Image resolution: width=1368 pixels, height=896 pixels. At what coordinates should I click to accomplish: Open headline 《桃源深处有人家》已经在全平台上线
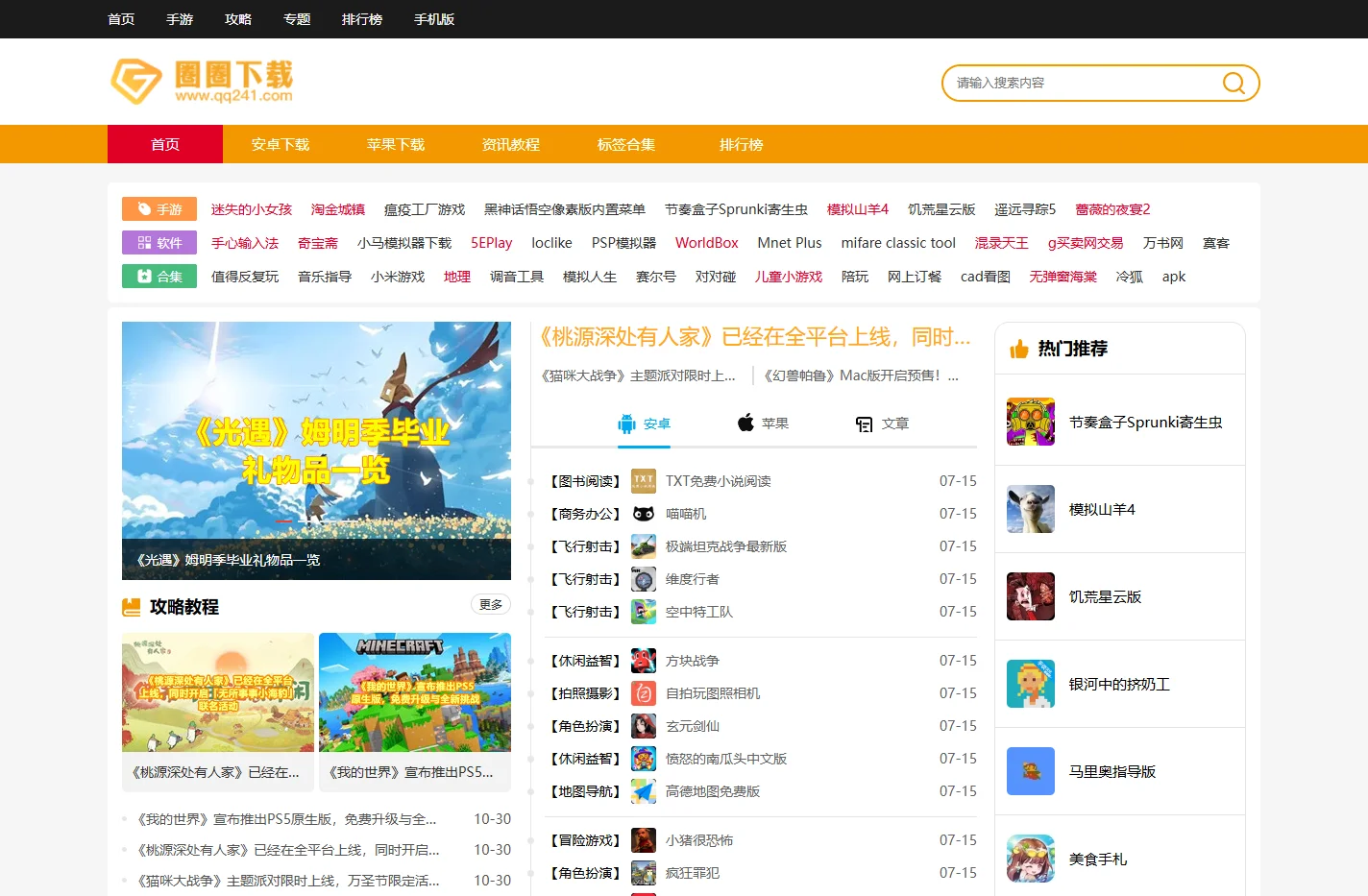coord(754,337)
